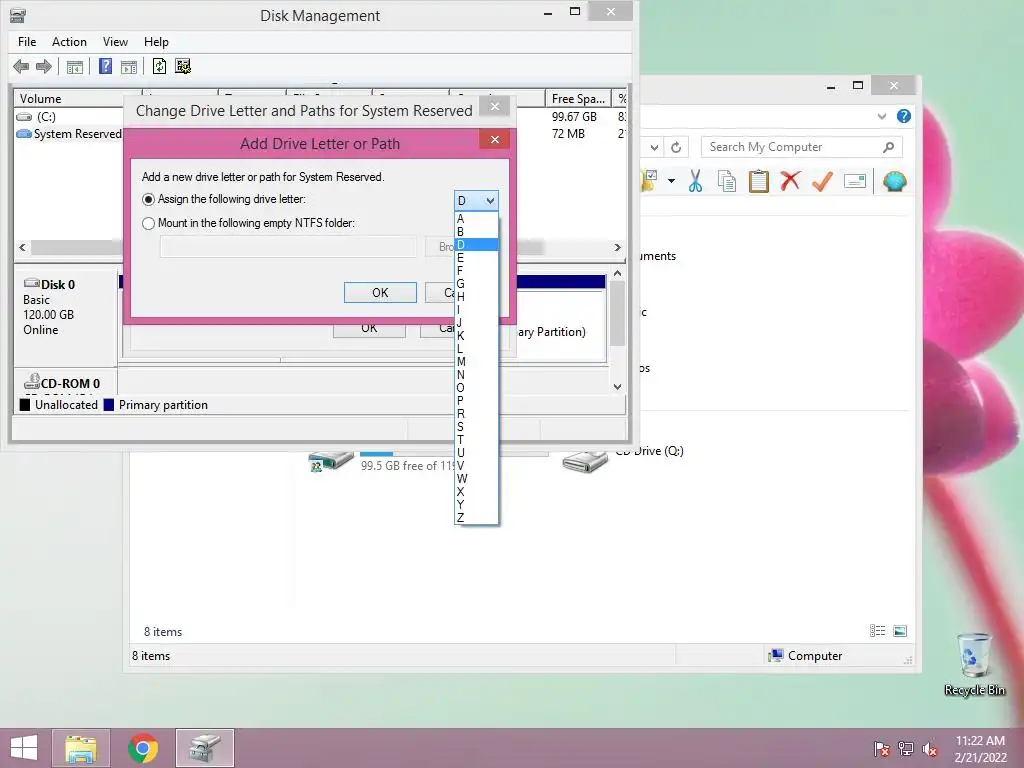Open Classic Shell settings via the shell icon
The height and width of the screenshot is (768, 1024).
click(895, 181)
